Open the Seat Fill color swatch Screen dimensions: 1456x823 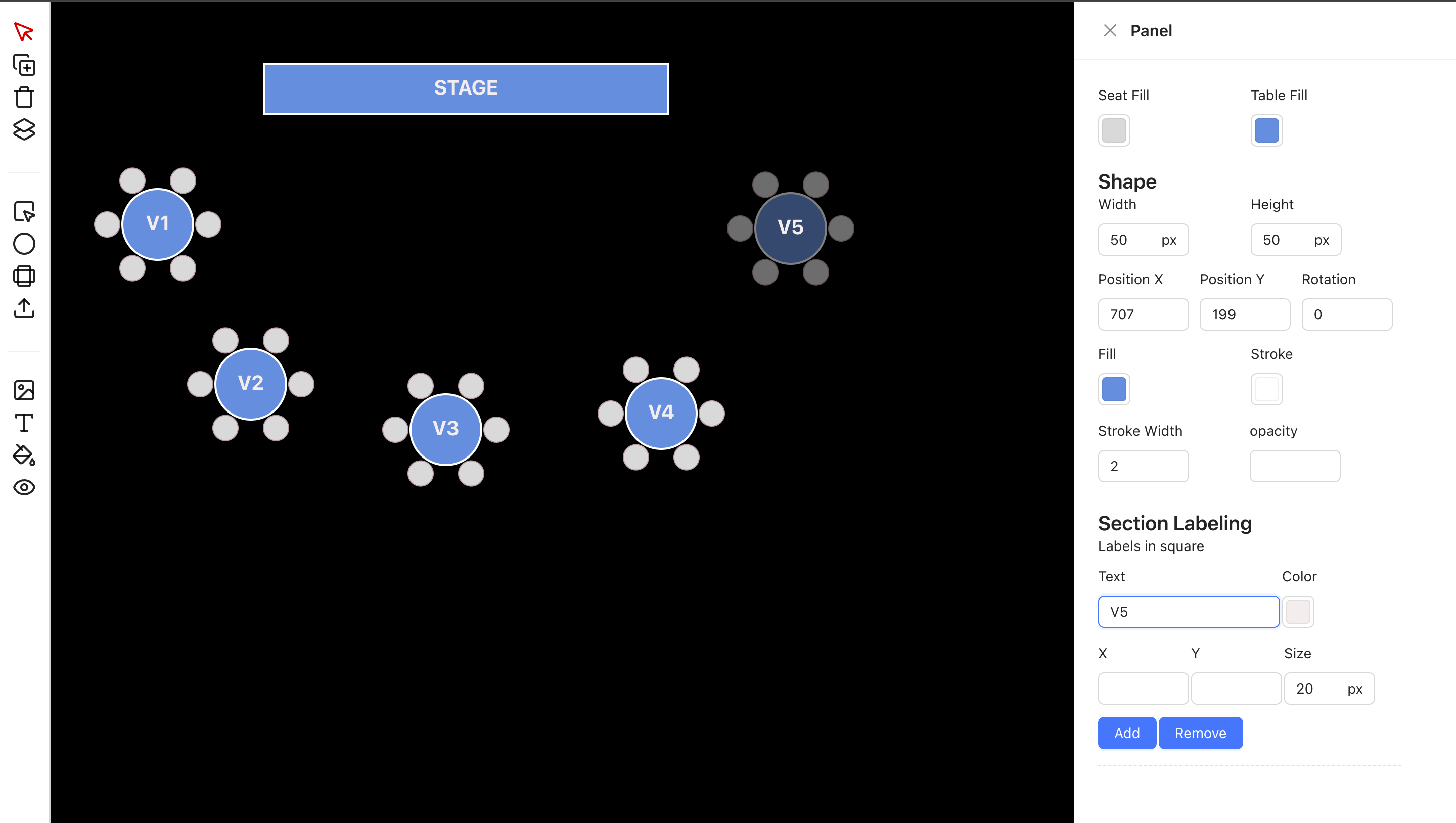[x=1113, y=130]
